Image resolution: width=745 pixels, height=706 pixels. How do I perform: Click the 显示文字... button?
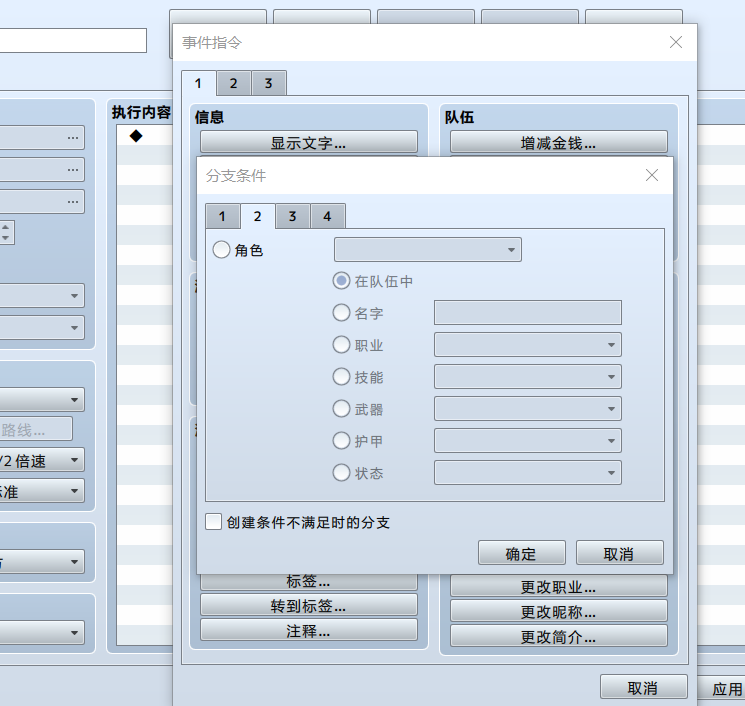point(309,142)
